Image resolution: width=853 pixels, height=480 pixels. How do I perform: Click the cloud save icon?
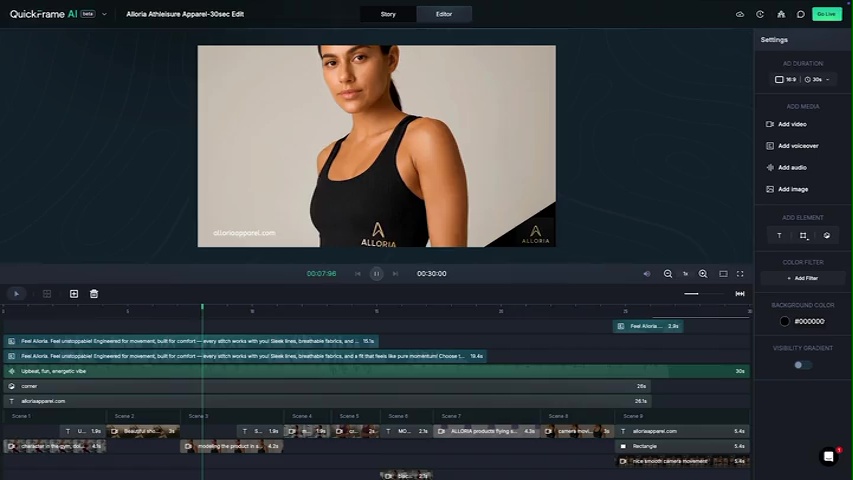click(740, 14)
